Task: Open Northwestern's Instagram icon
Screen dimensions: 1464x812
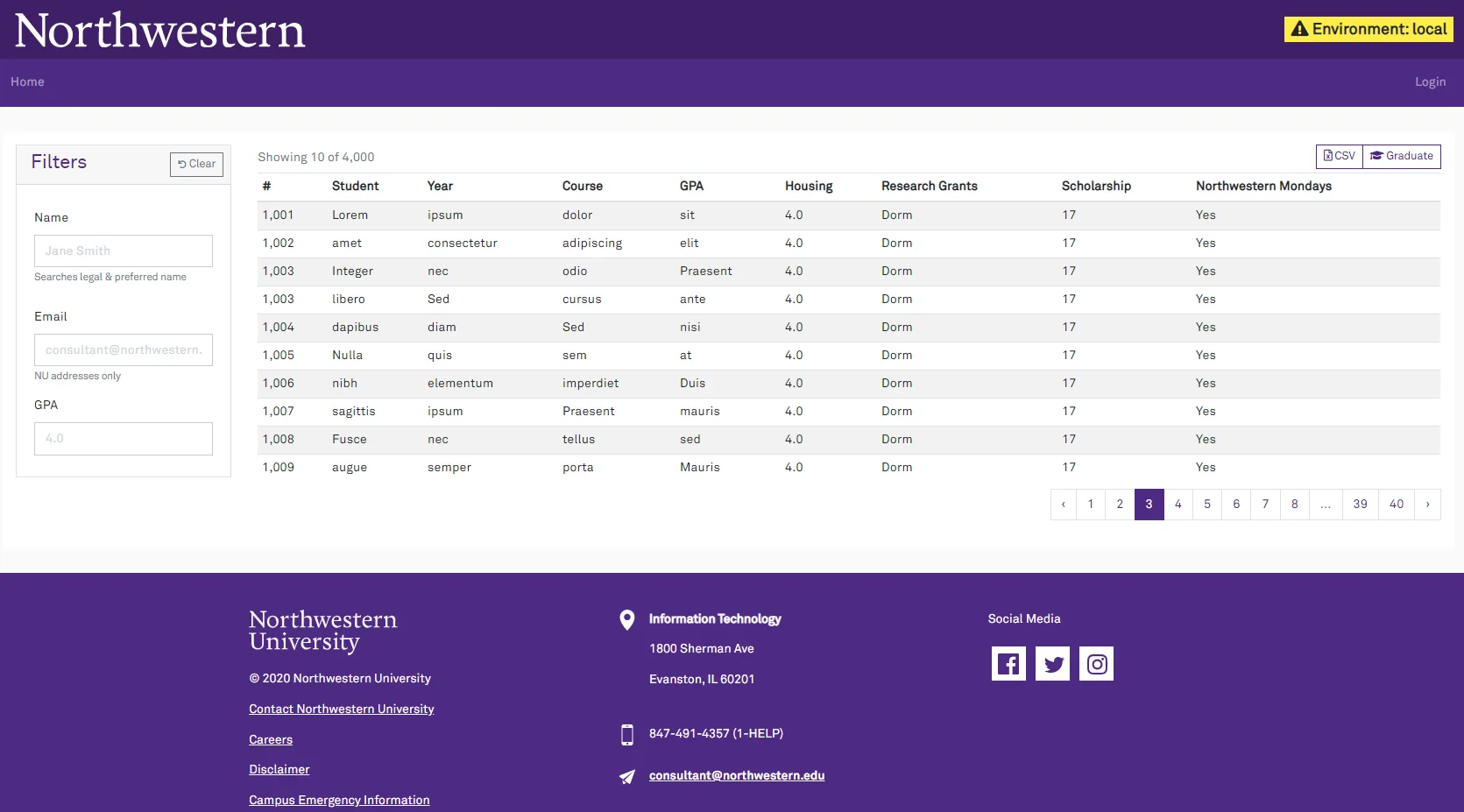Action: click(1096, 663)
